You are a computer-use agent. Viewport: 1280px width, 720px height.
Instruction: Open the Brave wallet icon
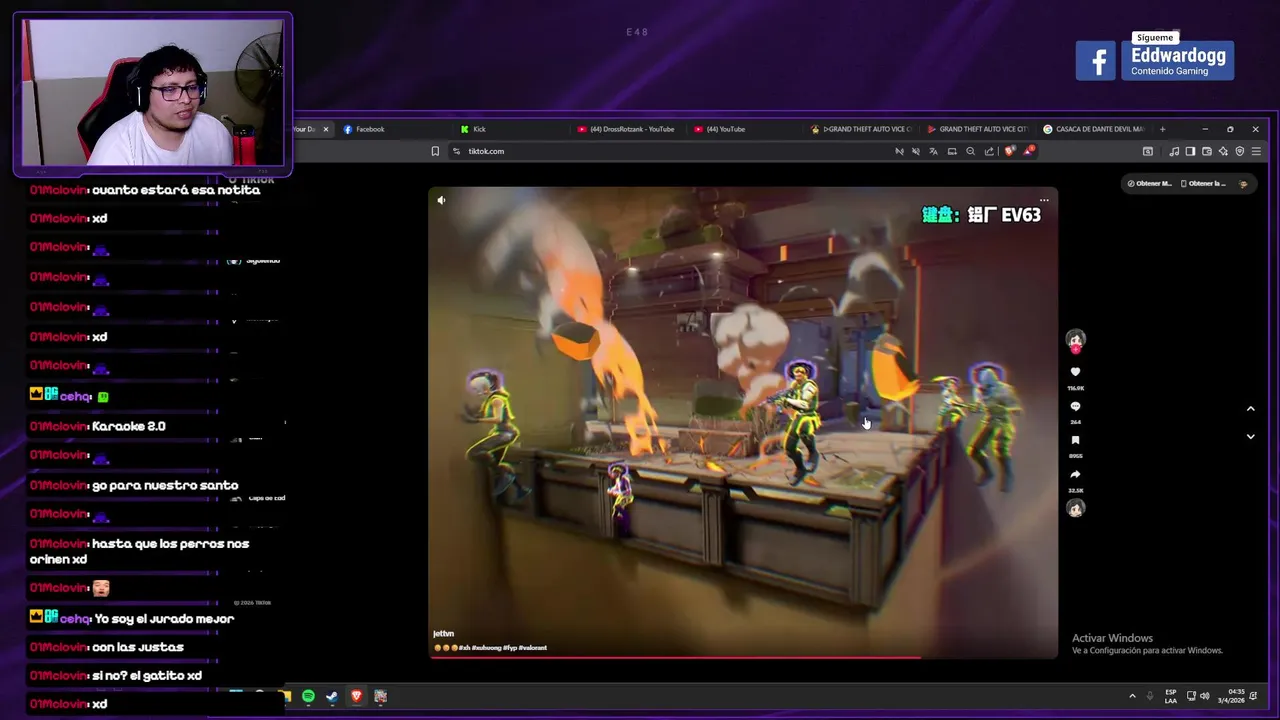(1207, 151)
